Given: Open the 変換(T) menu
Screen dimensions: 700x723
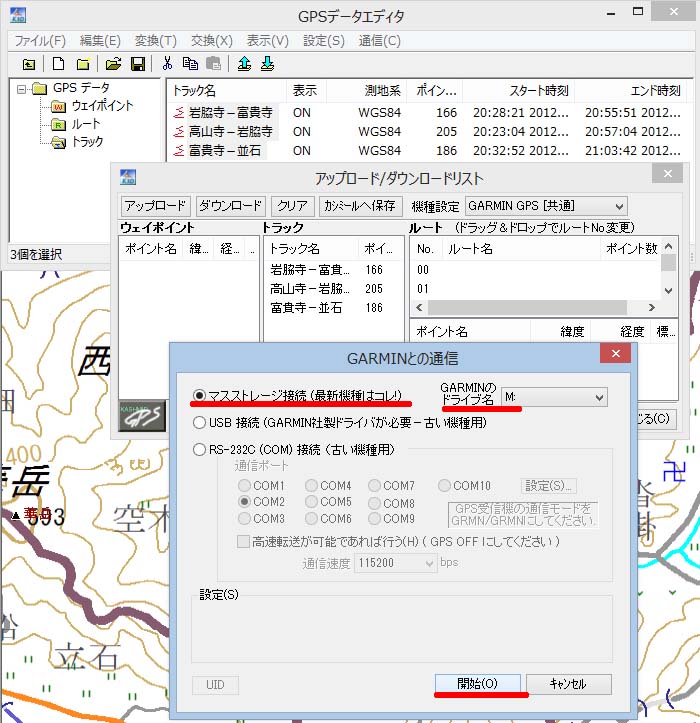Looking at the screenshot, I should click(155, 41).
